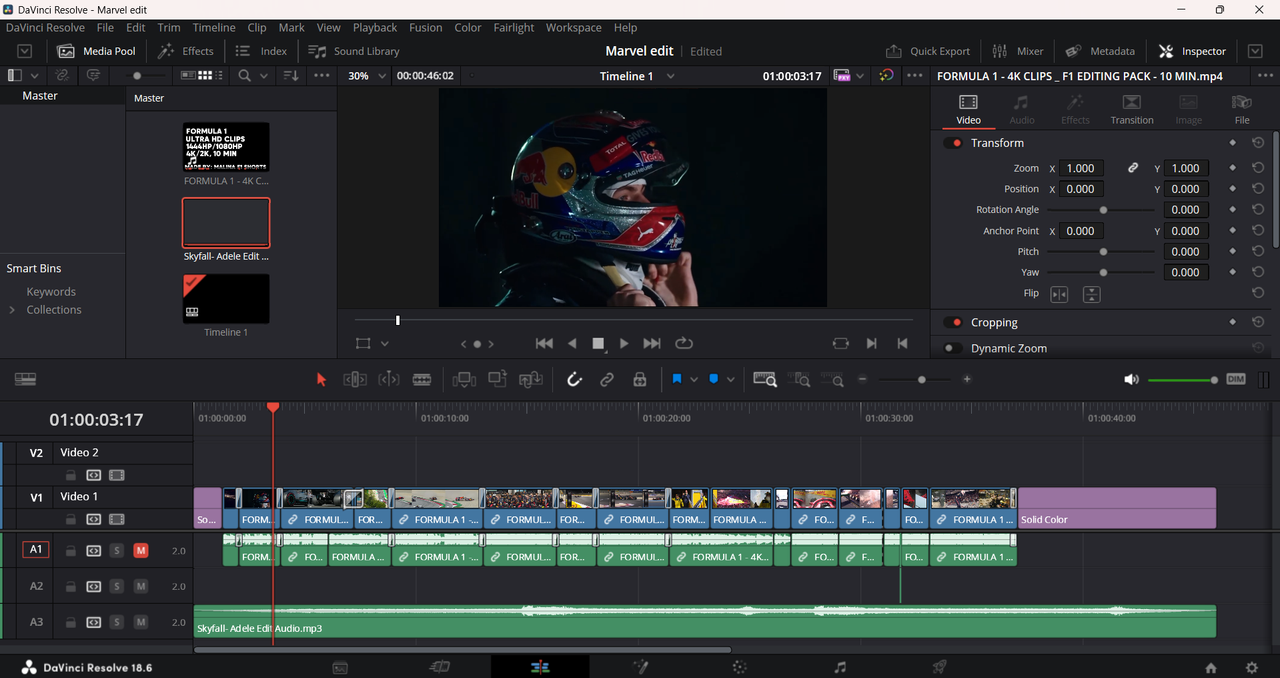Open viewer transform mode dropdown arrow
The height and width of the screenshot is (678, 1280).
385,343
